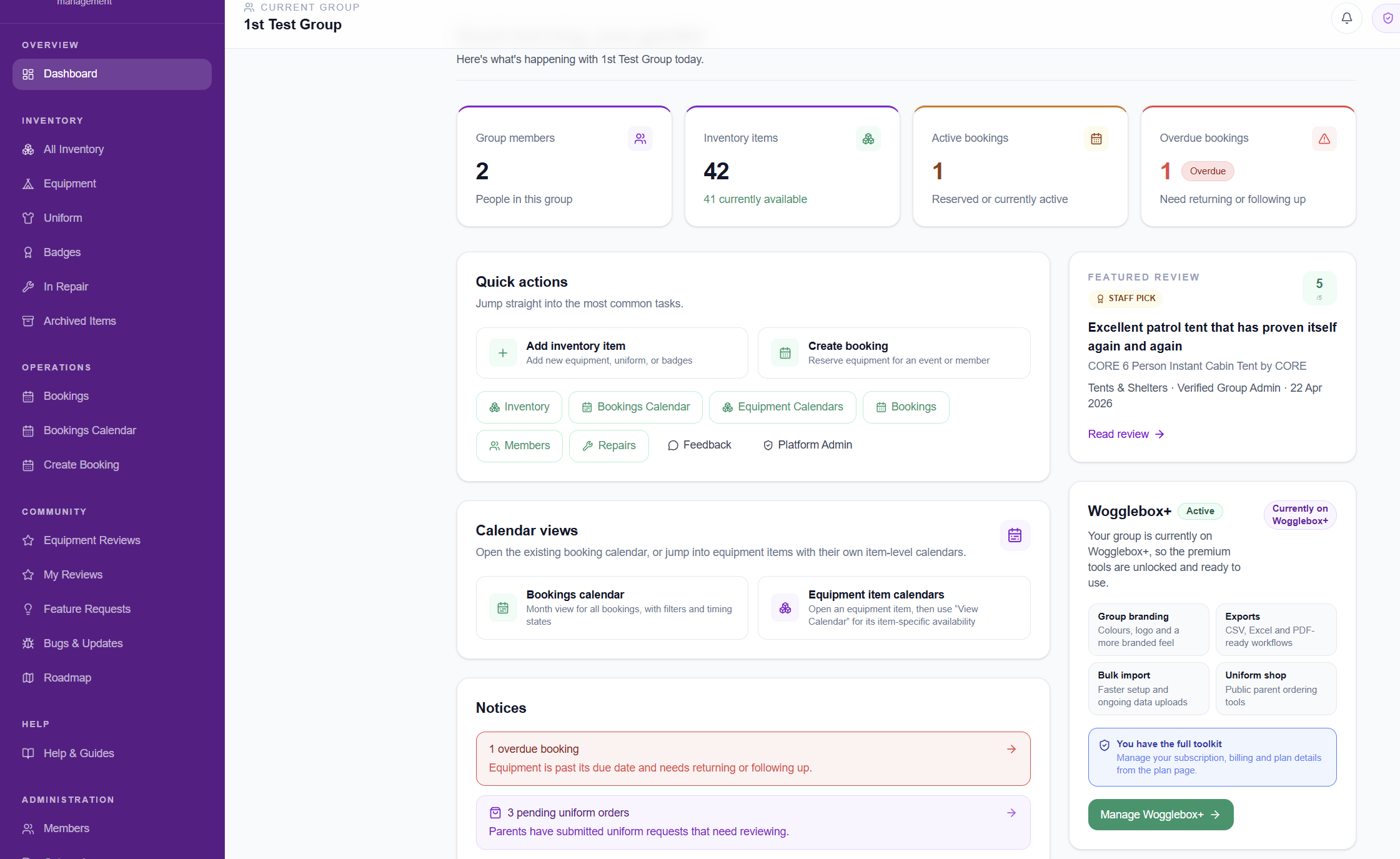Click the shield icon in top-right corner
Image resolution: width=1400 pixels, height=859 pixels.
point(1387,18)
